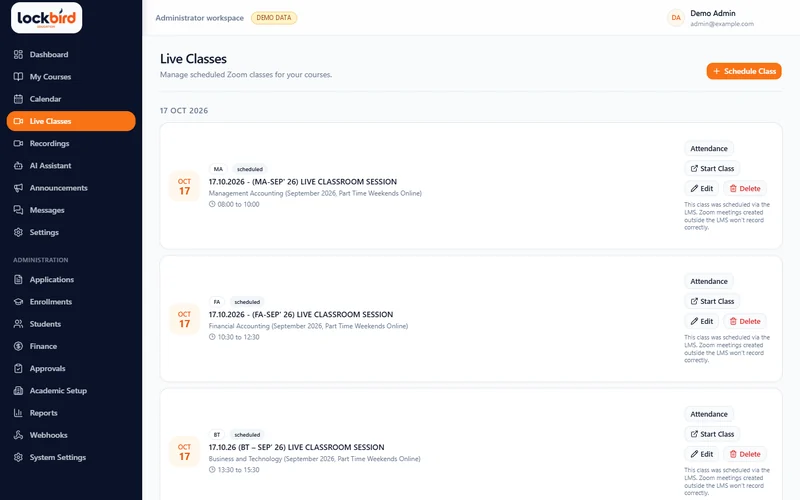Open Attendance for the FA-SEP' 26 session
The width and height of the screenshot is (800, 500).
pyautogui.click(x=709, y=281)
